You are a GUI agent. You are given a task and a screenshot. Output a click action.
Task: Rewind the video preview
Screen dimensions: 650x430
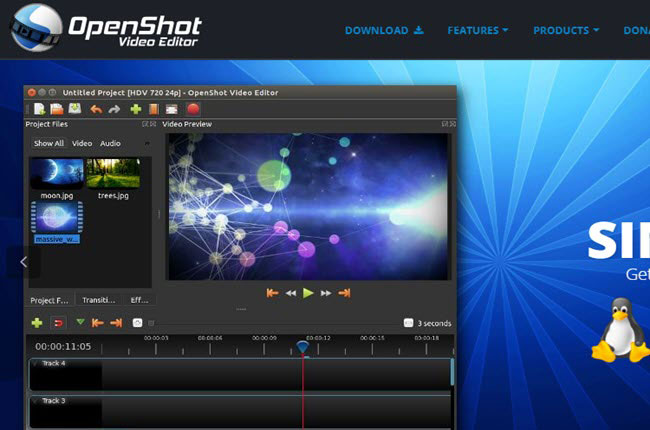click(x=291, y=293)
